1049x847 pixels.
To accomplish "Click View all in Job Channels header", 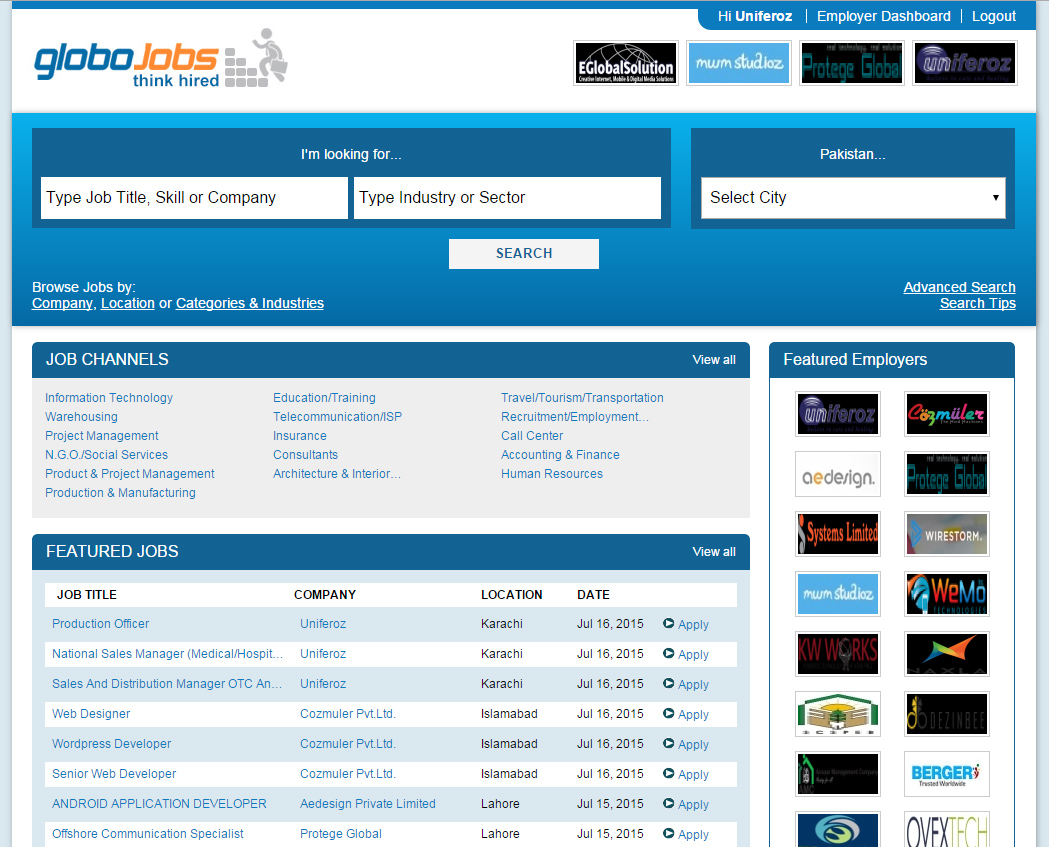I will (713, 360).
